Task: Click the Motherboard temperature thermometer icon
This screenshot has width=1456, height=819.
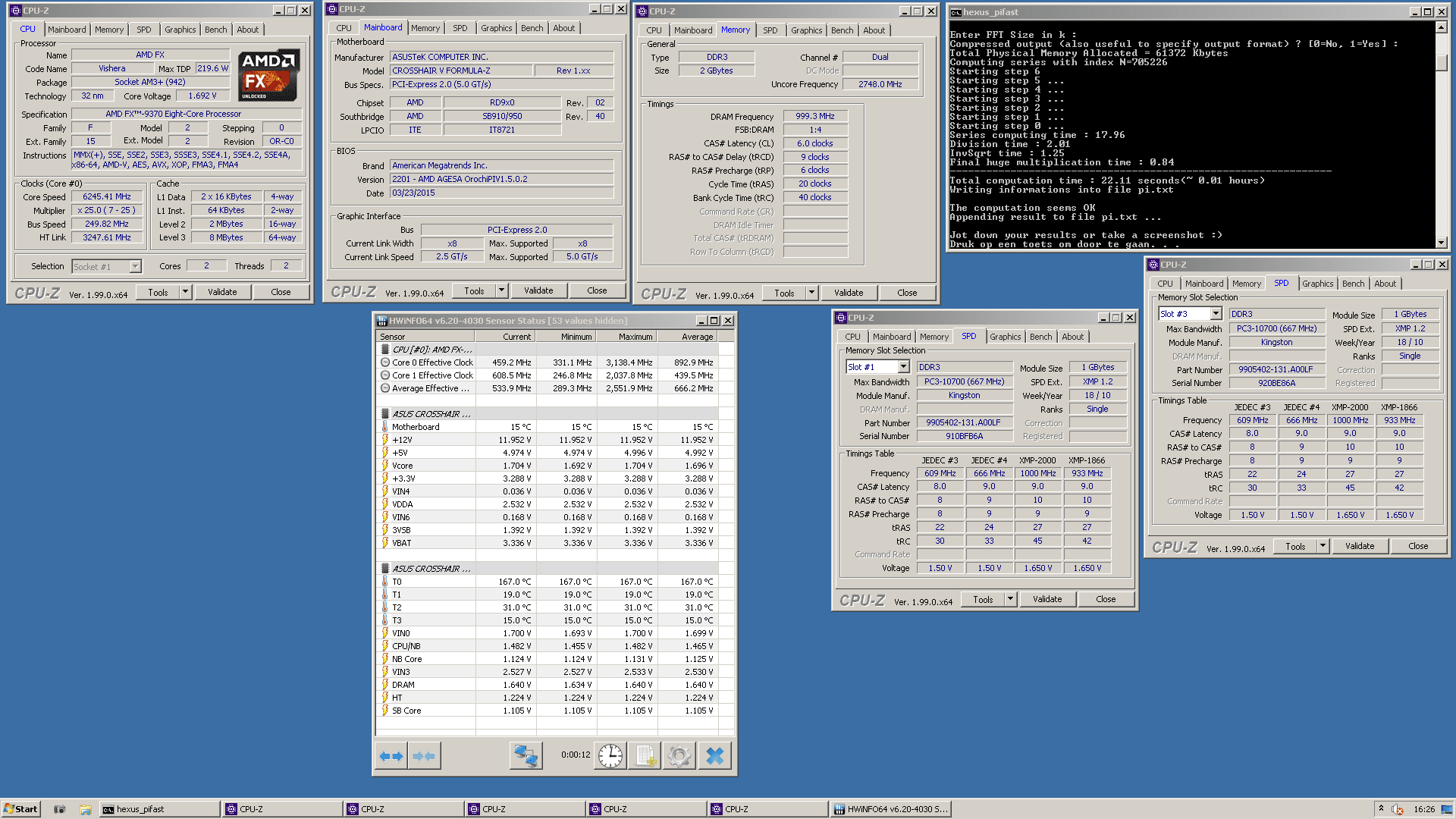Action: coord(385,427)
